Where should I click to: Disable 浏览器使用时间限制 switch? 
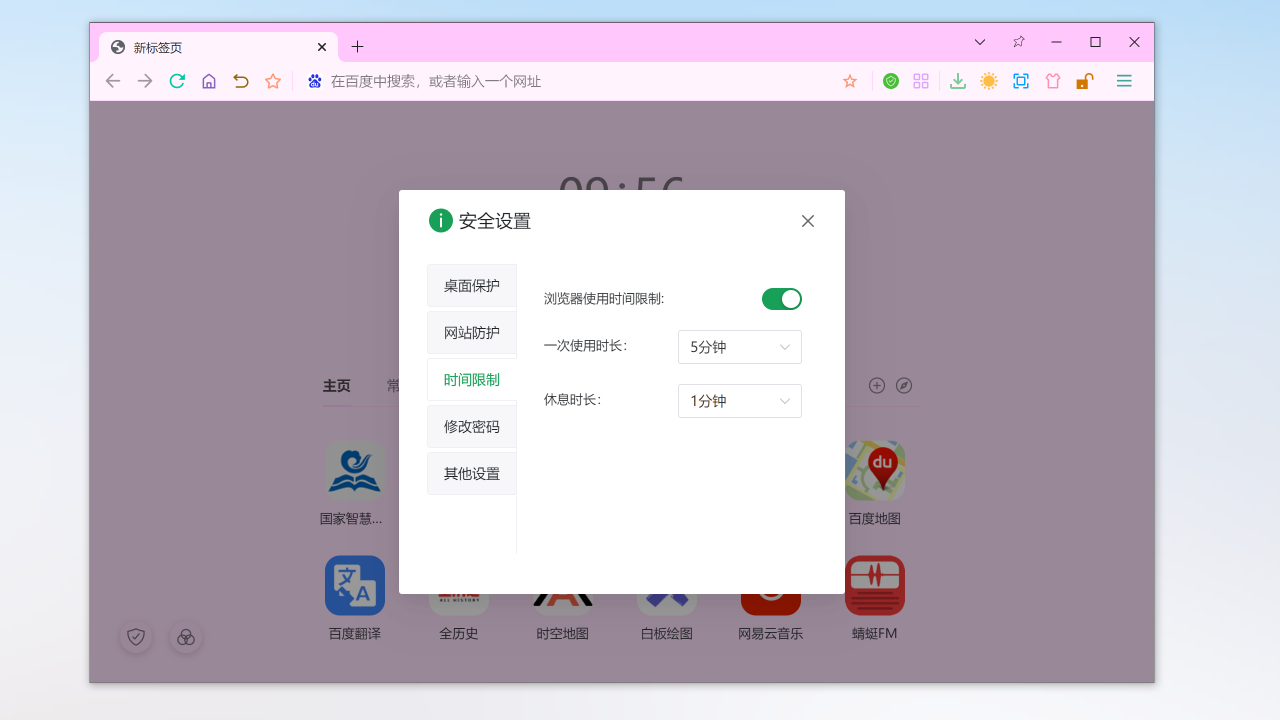(x=782, y=298)
